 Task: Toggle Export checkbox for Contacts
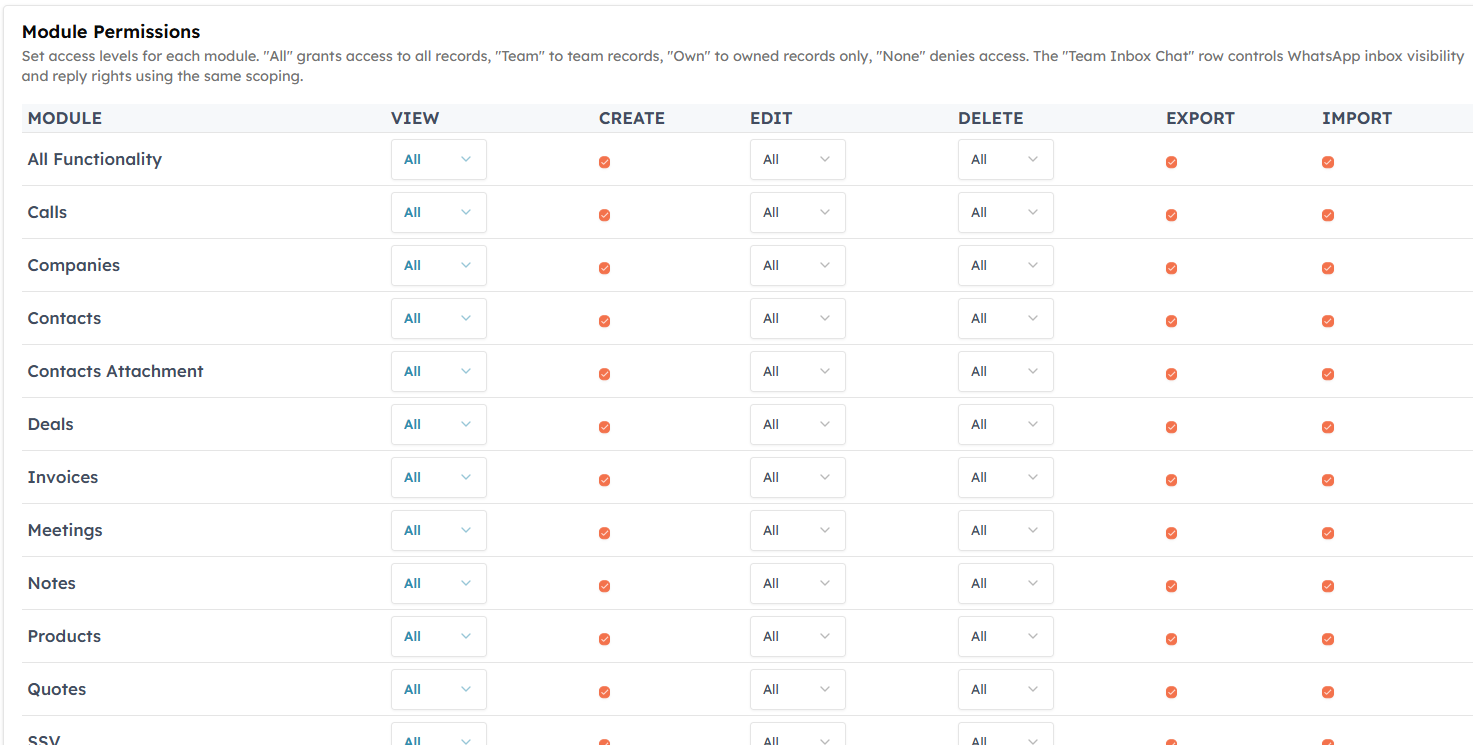point(1171,321)
